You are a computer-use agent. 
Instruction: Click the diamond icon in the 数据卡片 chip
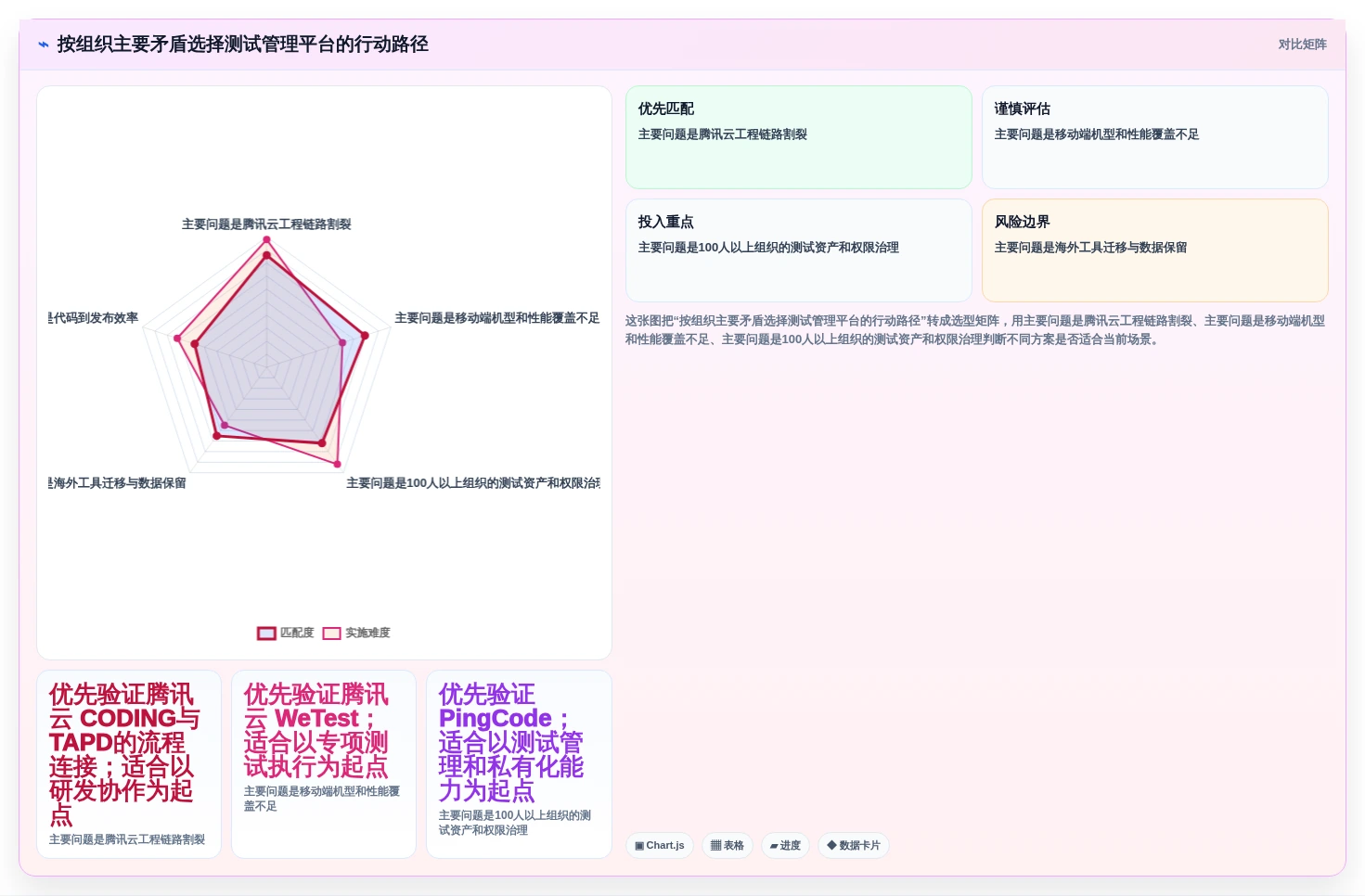831,846
